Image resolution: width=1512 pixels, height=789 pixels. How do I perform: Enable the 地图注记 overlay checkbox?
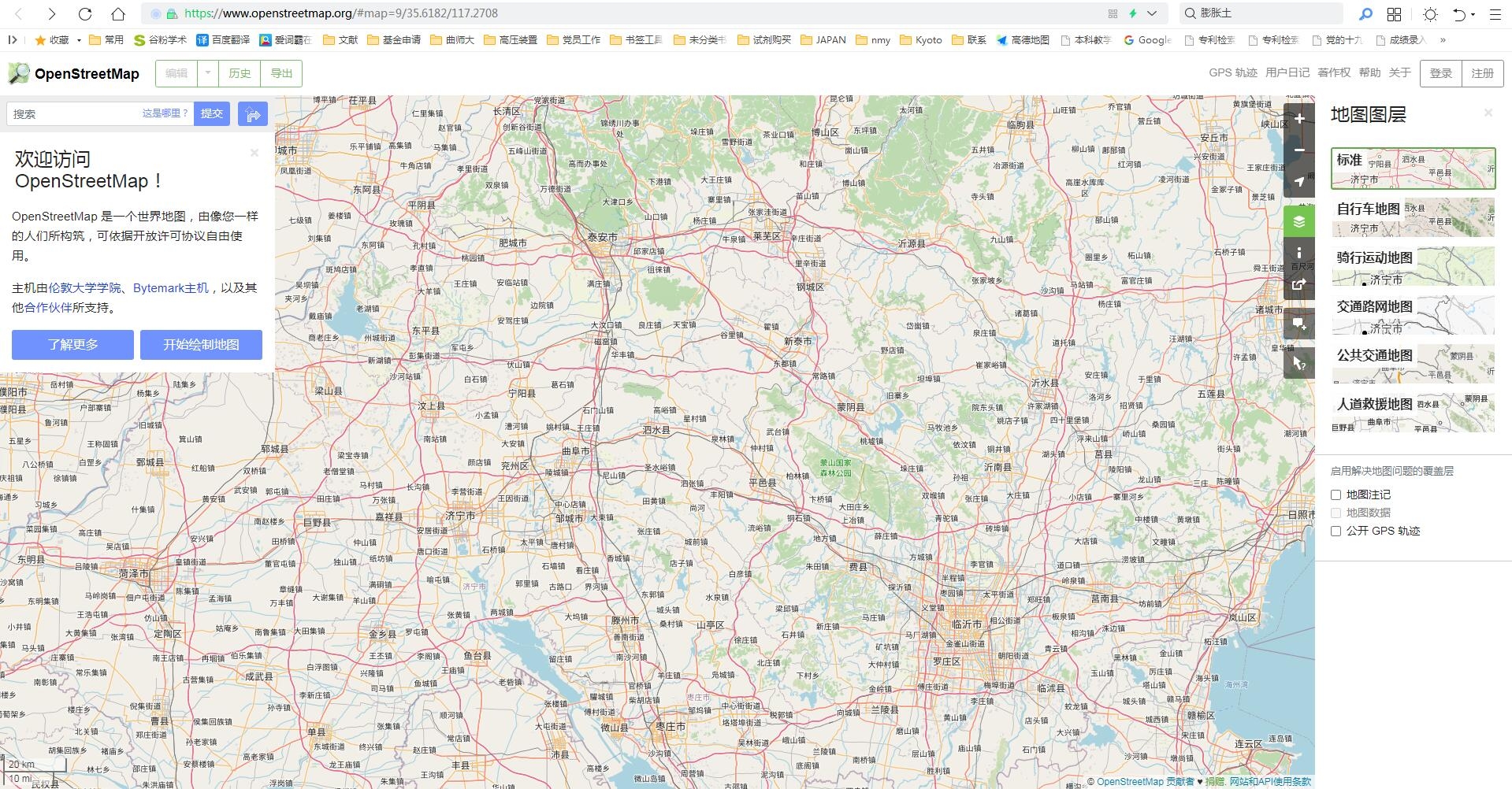coord(1336,495)
